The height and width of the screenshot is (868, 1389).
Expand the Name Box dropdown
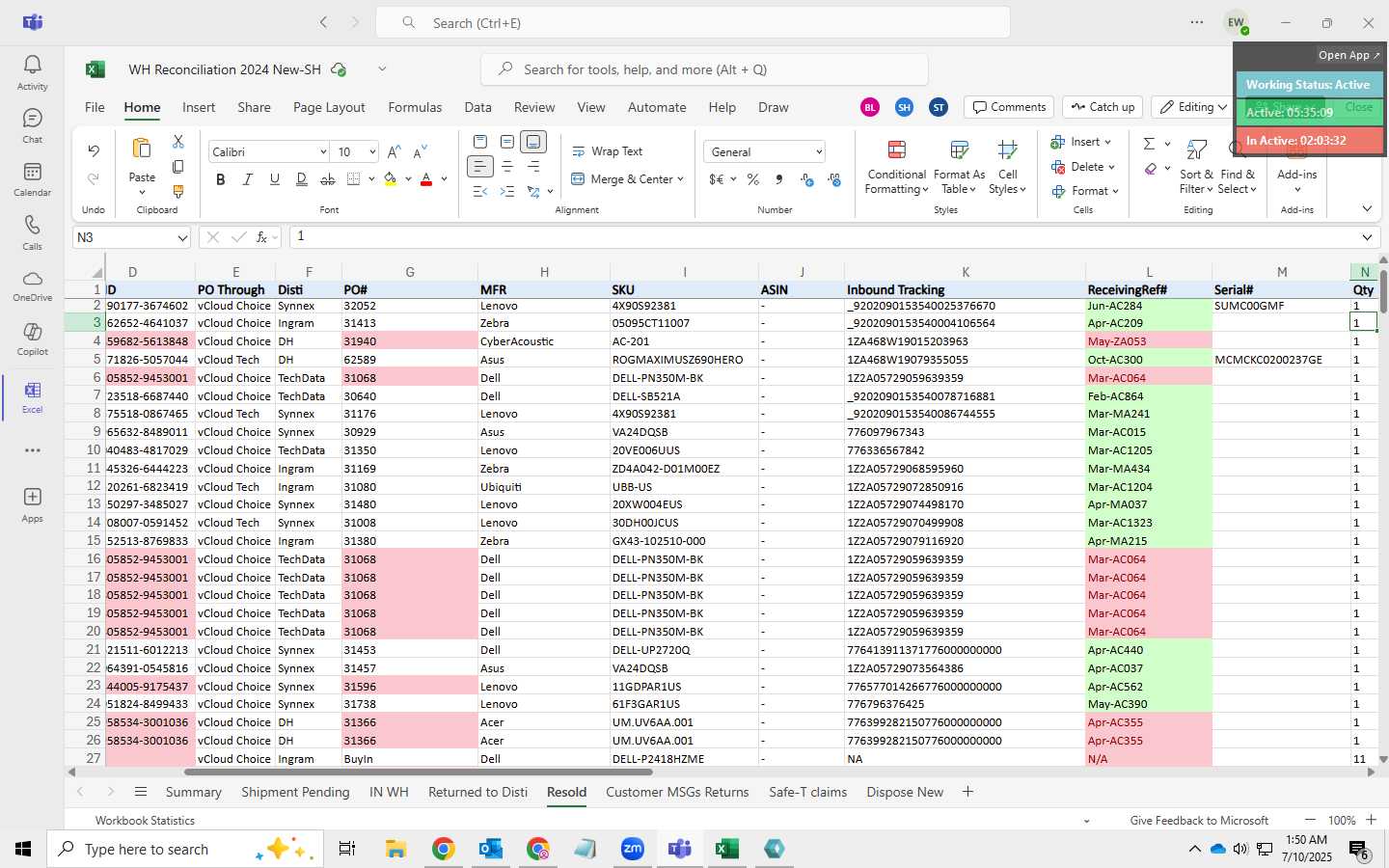click(182, 237)
